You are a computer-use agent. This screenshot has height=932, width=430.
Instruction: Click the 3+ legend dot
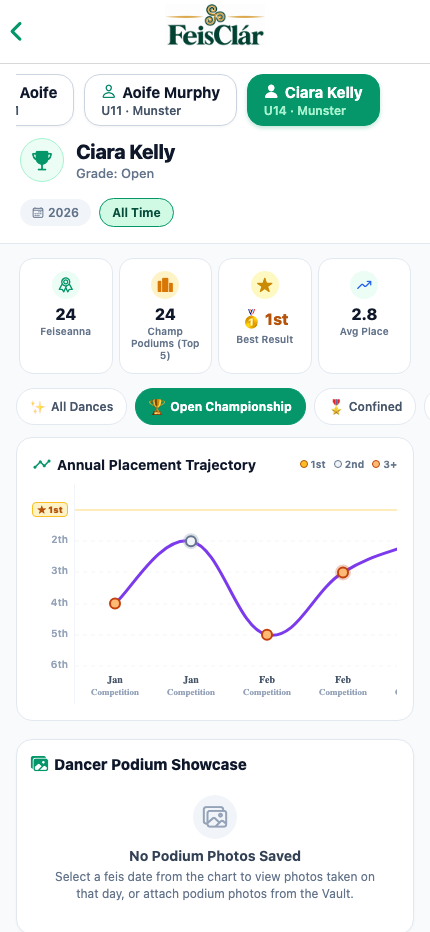[376, 465]
